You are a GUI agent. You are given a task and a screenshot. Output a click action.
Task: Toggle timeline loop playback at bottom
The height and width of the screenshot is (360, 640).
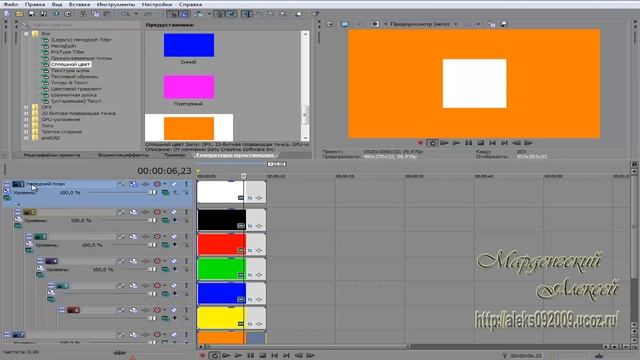pyautogui.click(x=215, y=356)
